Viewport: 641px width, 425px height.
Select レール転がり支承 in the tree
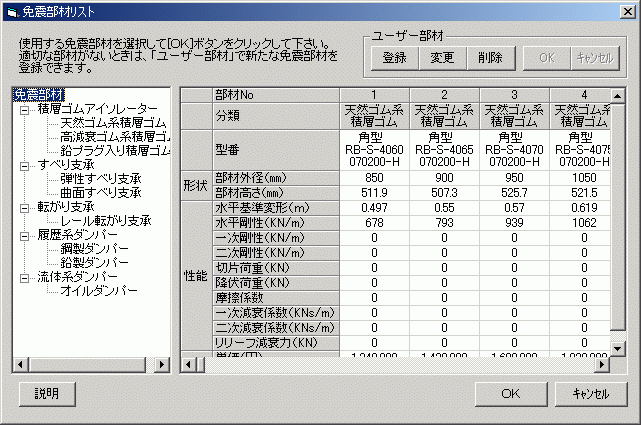pyautogui.click(x=105, y=221)
